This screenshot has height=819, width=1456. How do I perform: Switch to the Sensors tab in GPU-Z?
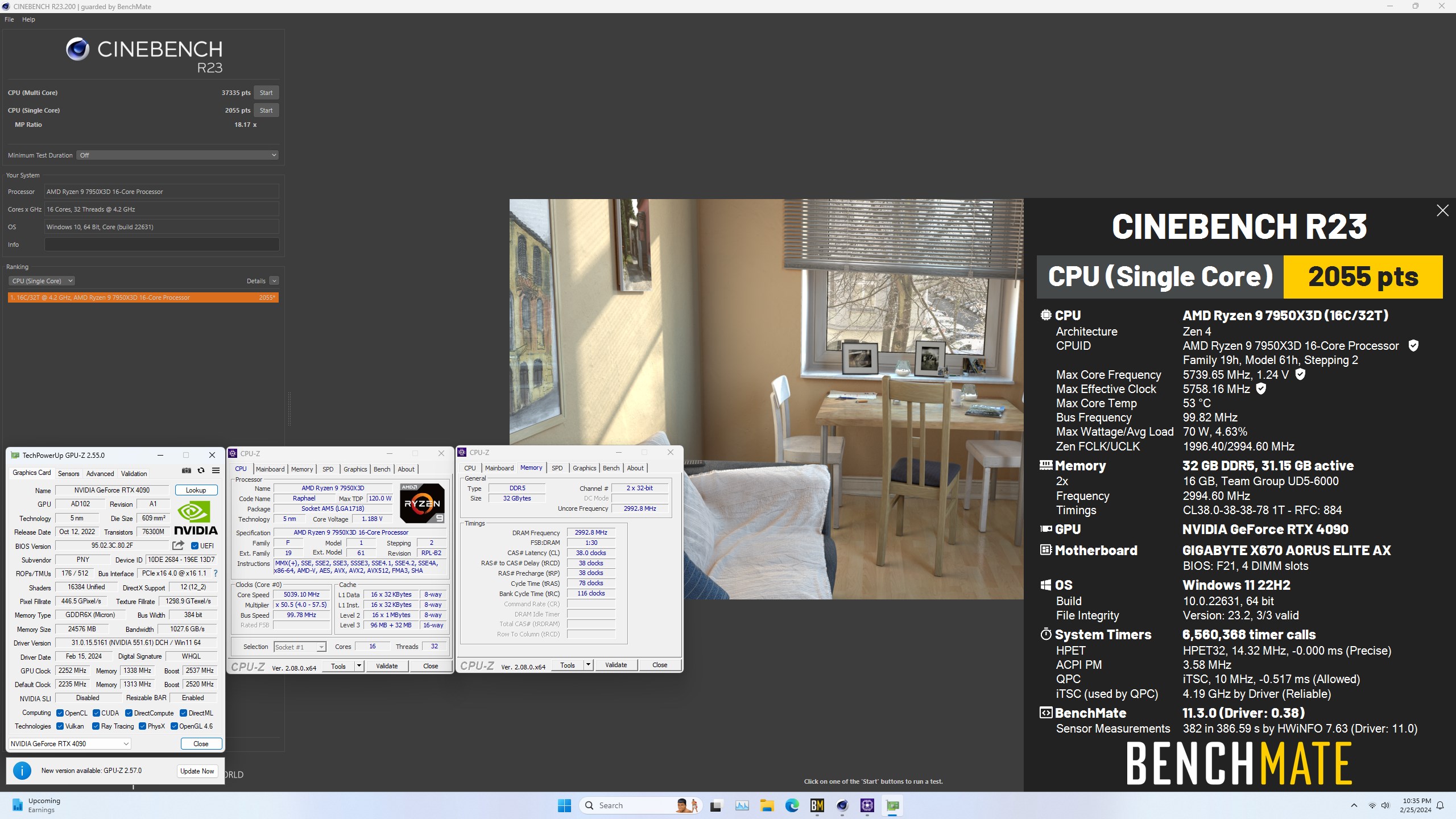(69, 474)
